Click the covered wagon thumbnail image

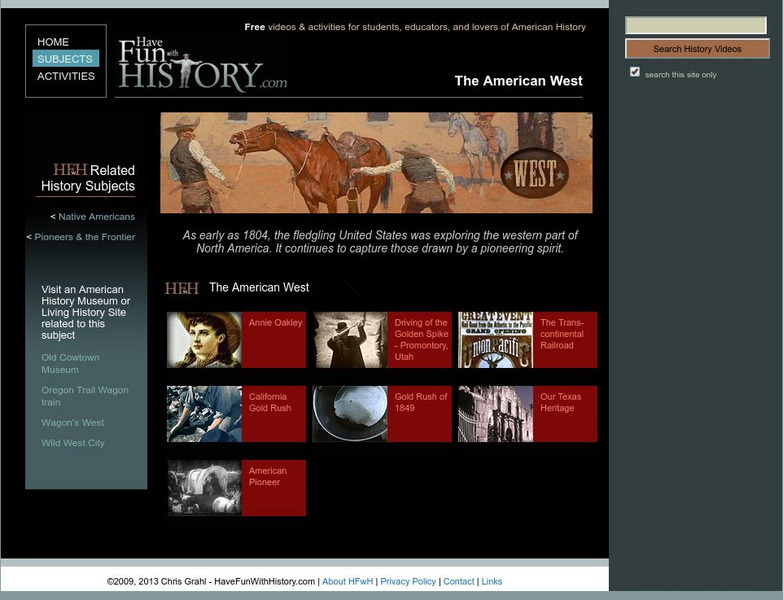pos(204,488)
